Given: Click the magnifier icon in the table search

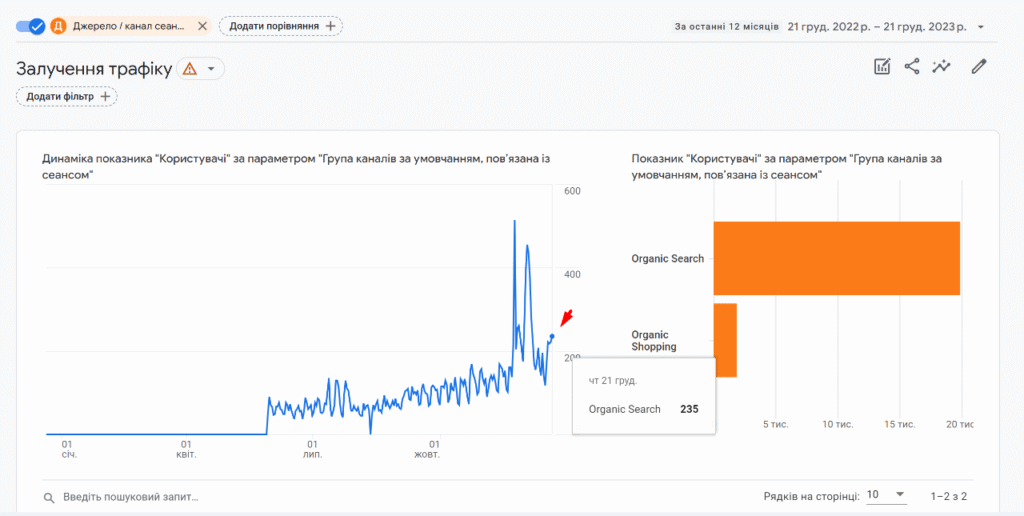Looking at the screenshot, I should tap(49, 497).
